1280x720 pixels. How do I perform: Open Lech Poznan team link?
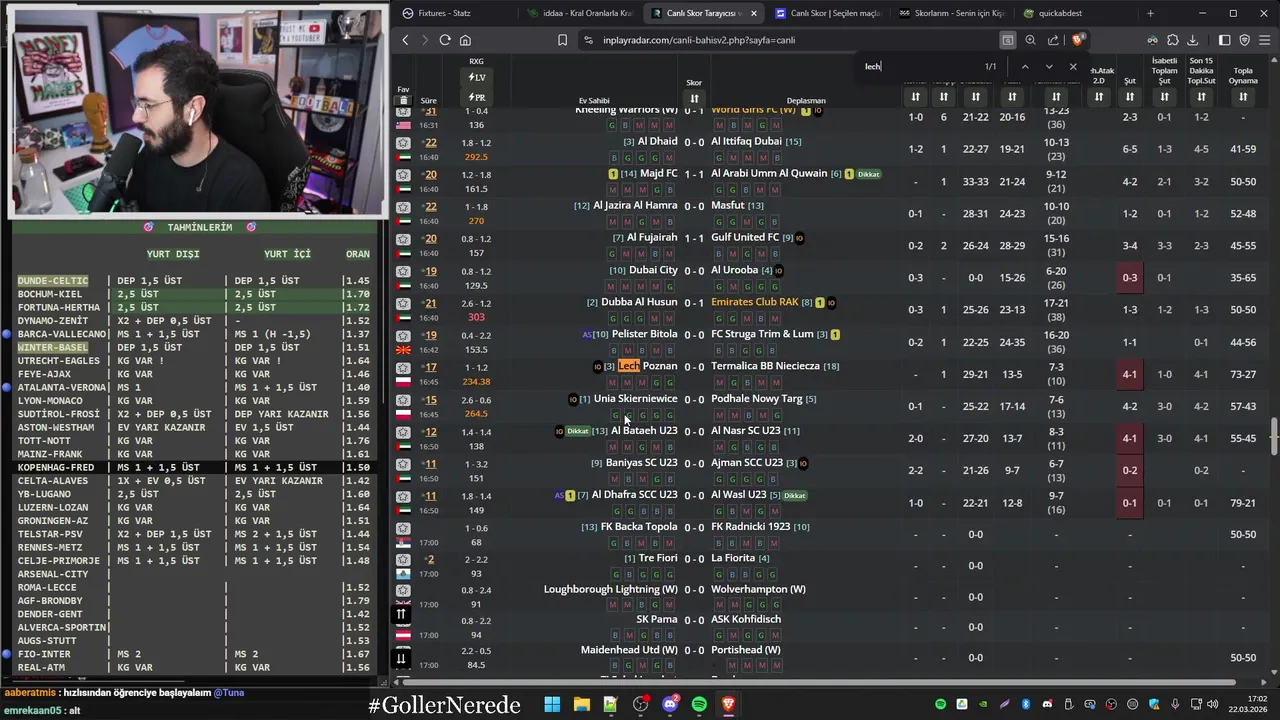click(647, 366)
